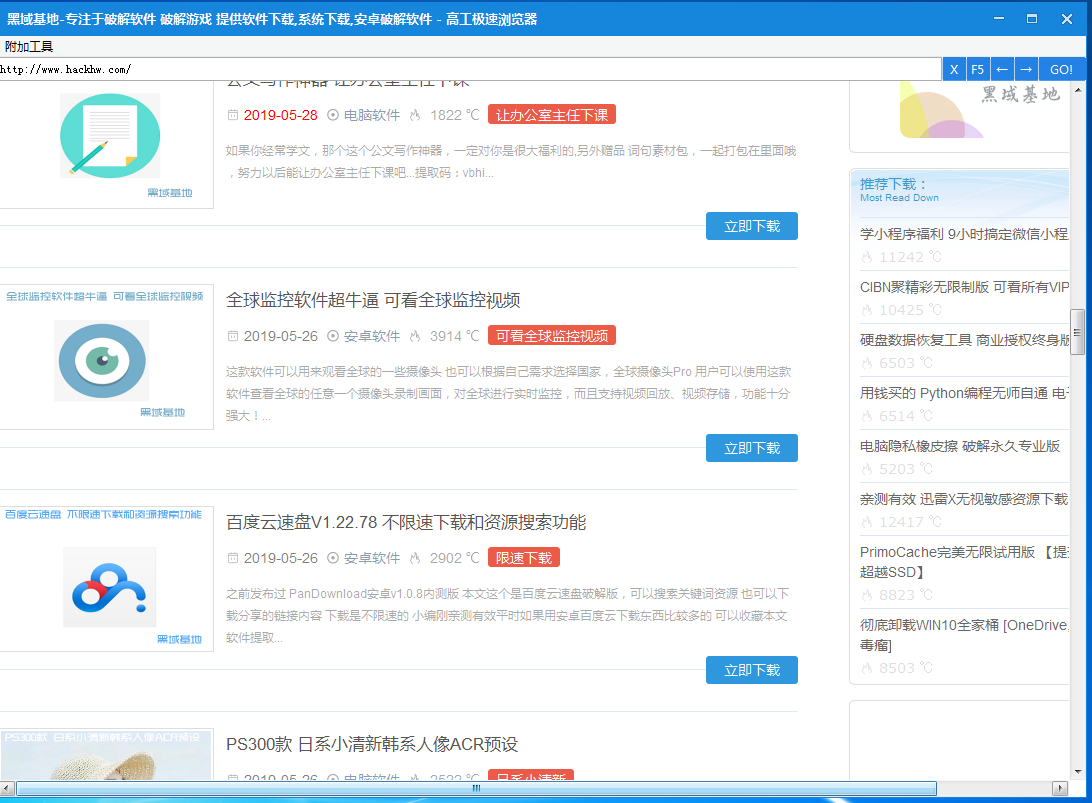Click the vertical scrollbar thumb
The height and width of the screenshot is (803, 1092).
point(1077,332)
